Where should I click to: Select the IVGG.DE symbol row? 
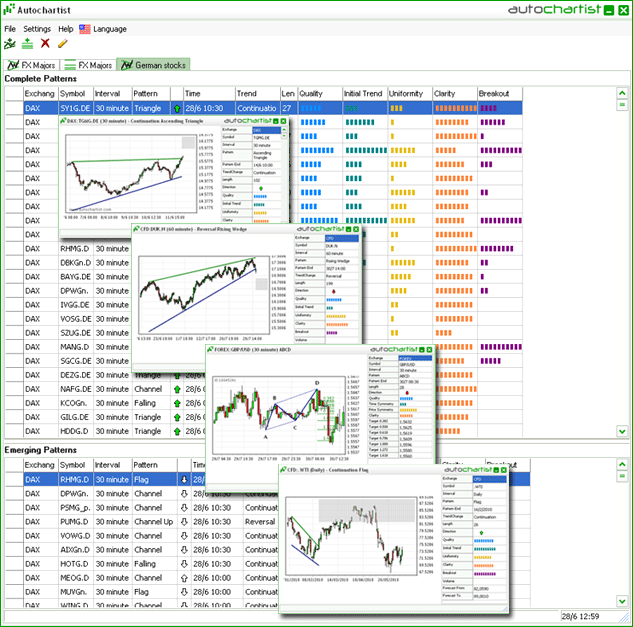75,305
